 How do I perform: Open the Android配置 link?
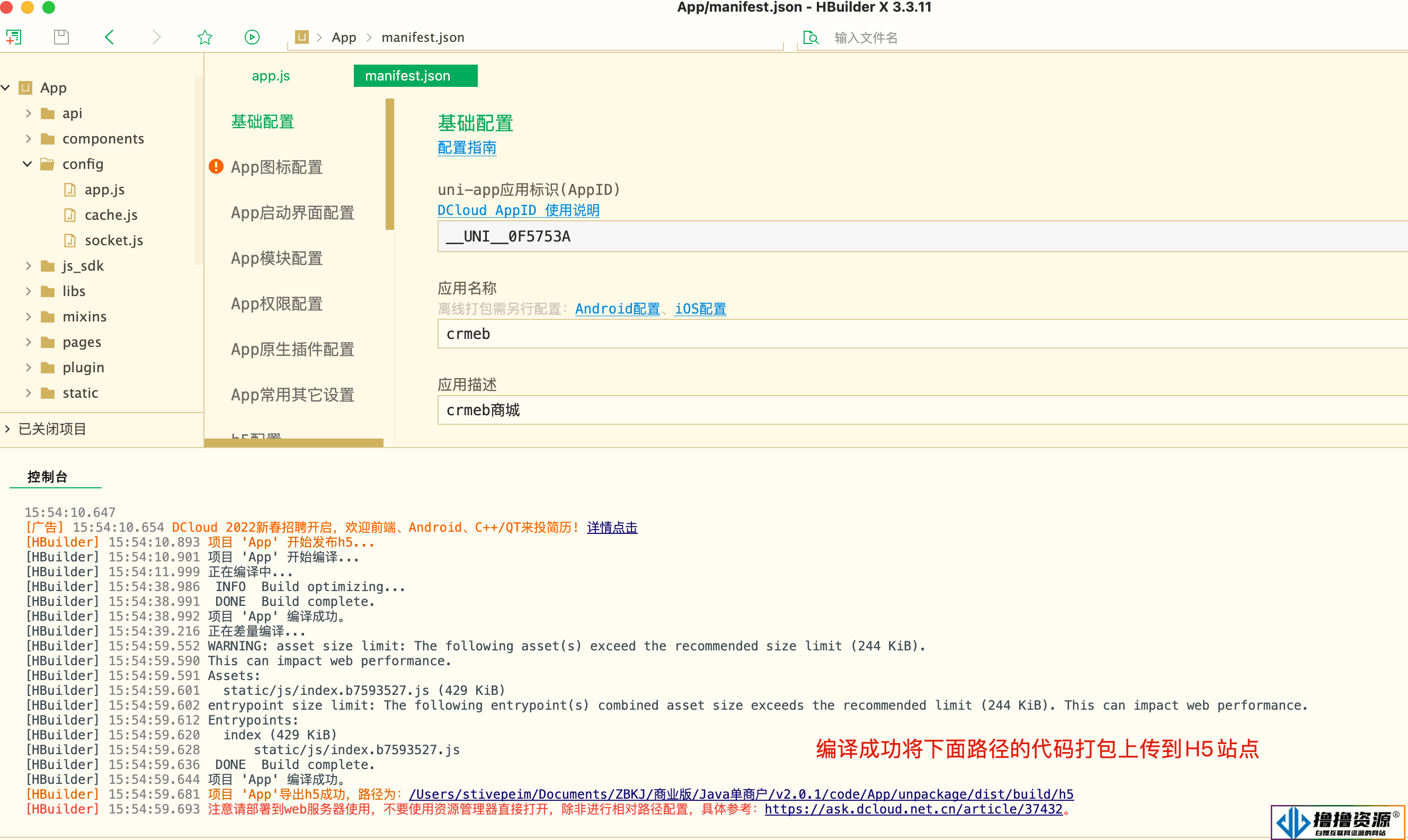tap(618, 309)
